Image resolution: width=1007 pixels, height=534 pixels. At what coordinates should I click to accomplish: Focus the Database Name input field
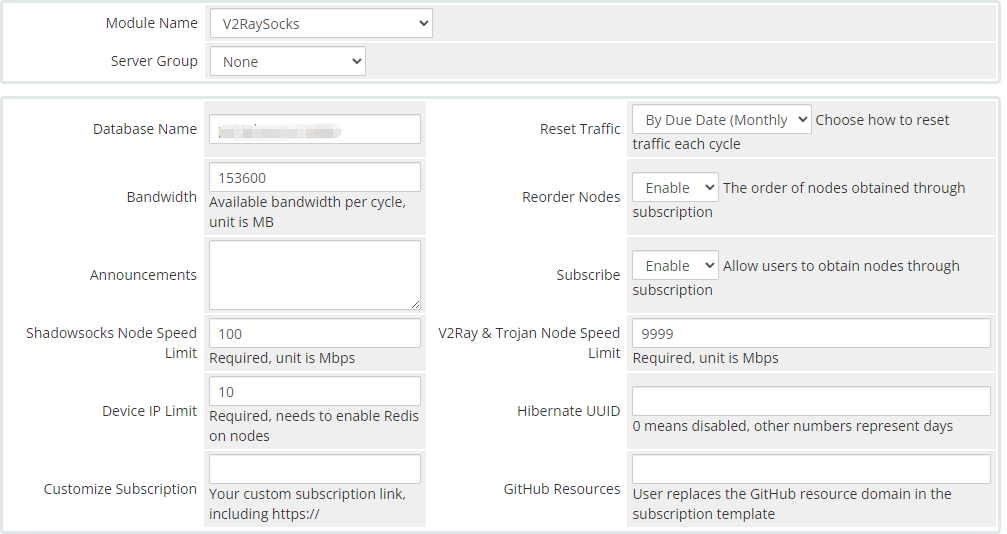[x=315, y=130]
